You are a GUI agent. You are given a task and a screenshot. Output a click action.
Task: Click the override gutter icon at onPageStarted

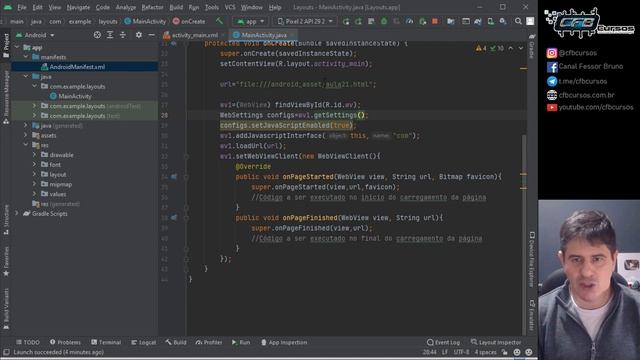coord(174,177)
